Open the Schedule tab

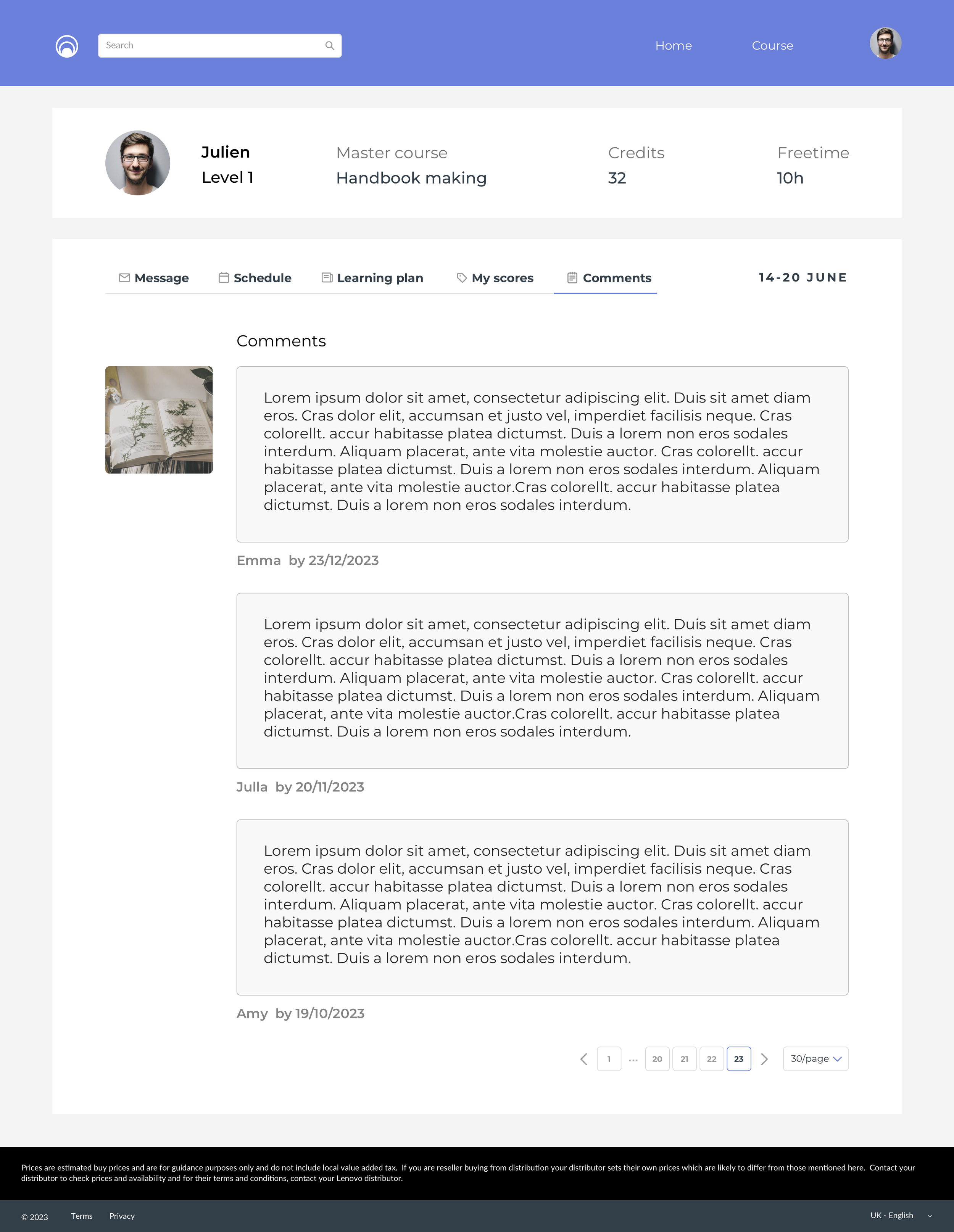tap(262, 278)
